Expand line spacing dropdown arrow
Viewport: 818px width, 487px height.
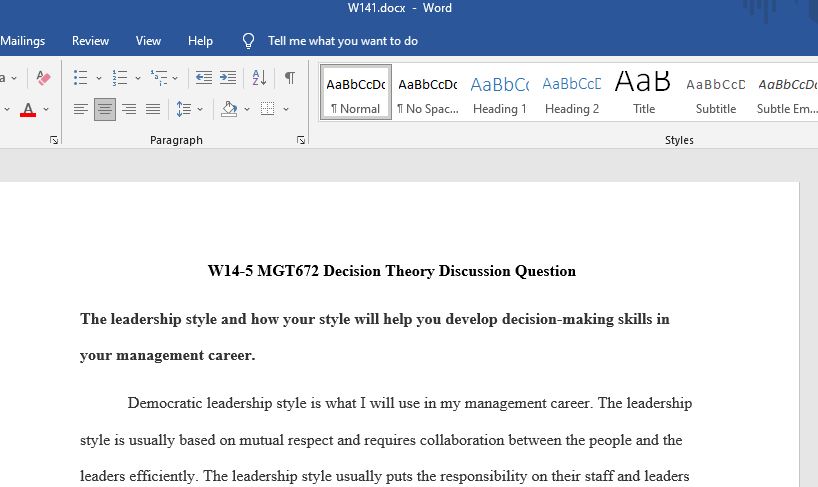click(200, 109)
